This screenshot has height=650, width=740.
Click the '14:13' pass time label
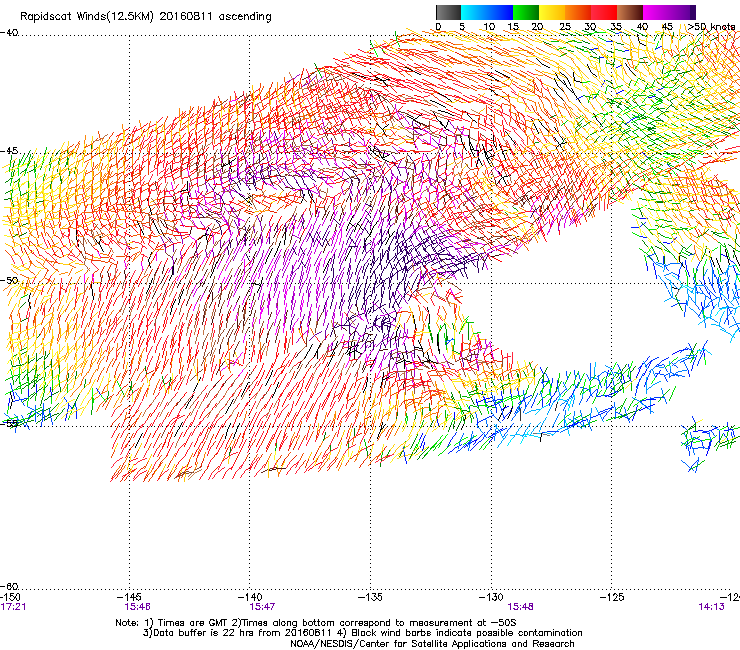pos(711,607)
